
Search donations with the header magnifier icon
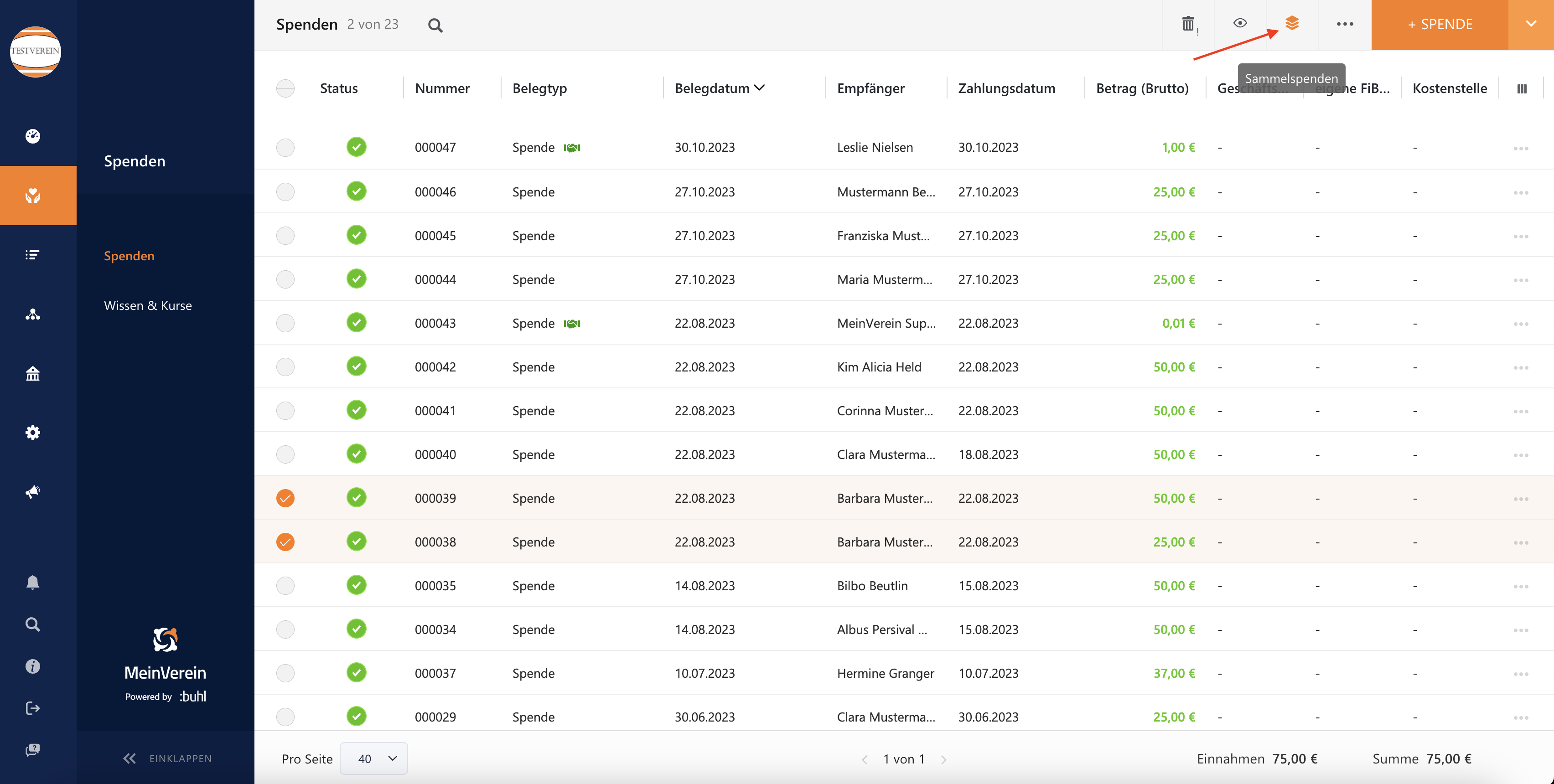tap(435, 26)
